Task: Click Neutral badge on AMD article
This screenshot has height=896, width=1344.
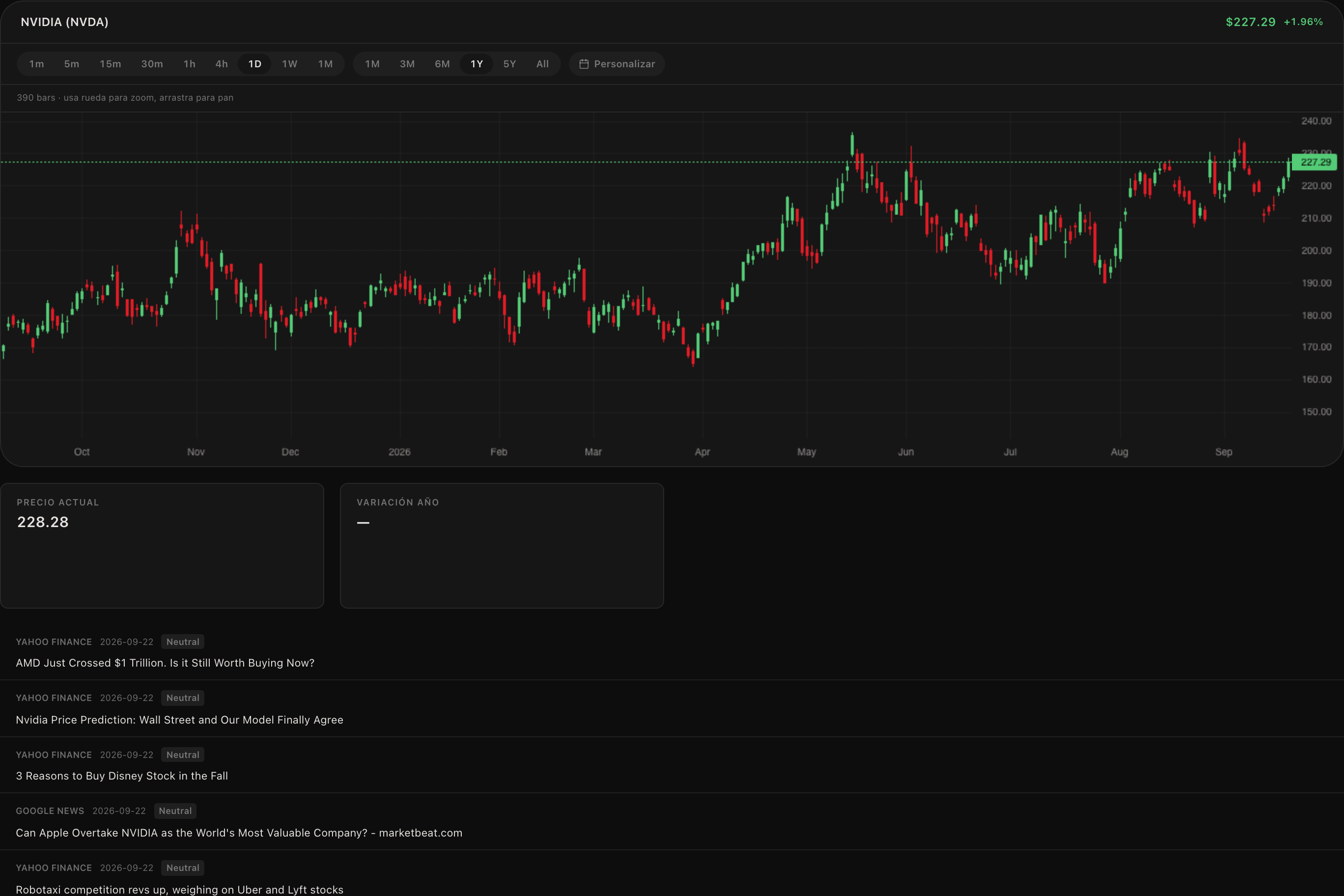Action: (183, 642)
